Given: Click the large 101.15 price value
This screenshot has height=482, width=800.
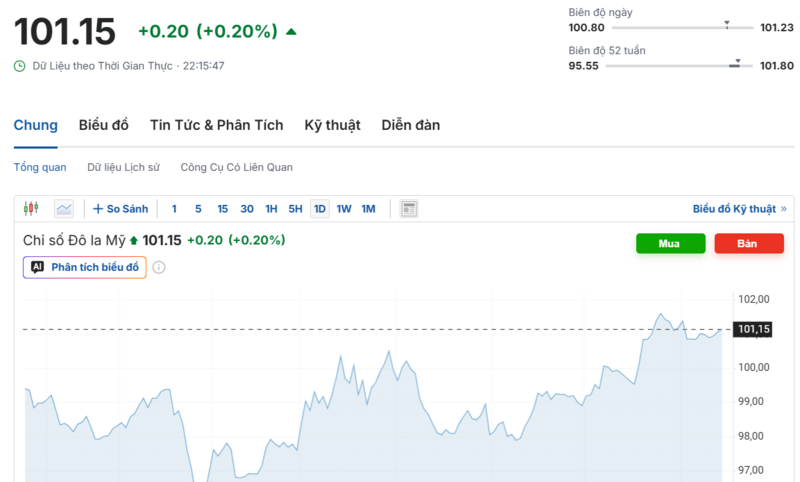Looking at the screenshot, I should click(x=65, y=32).
